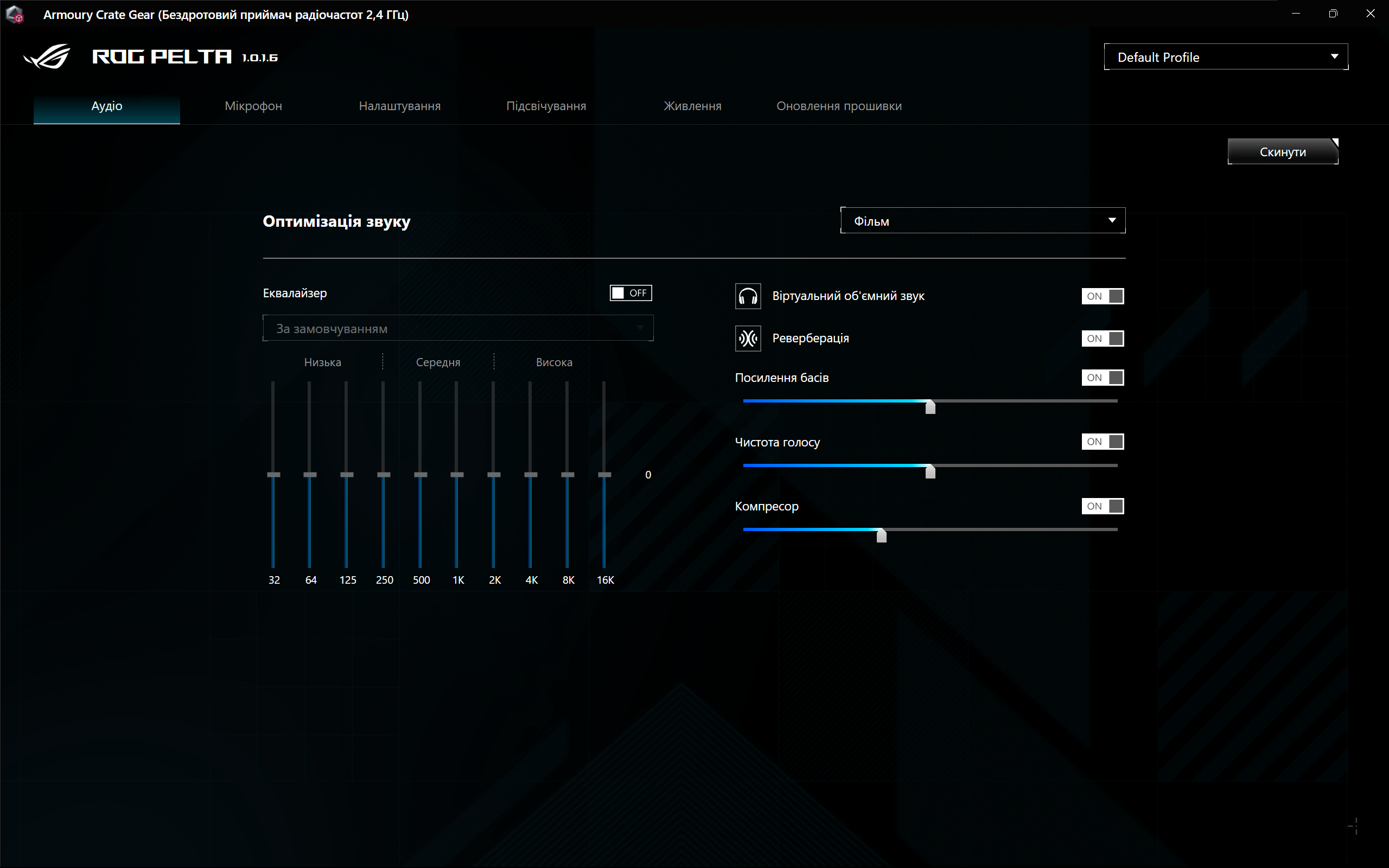Screen dimensions: 1389x868
Task: Click the Еквалайзер label
Action: click(x=295, y=293)
